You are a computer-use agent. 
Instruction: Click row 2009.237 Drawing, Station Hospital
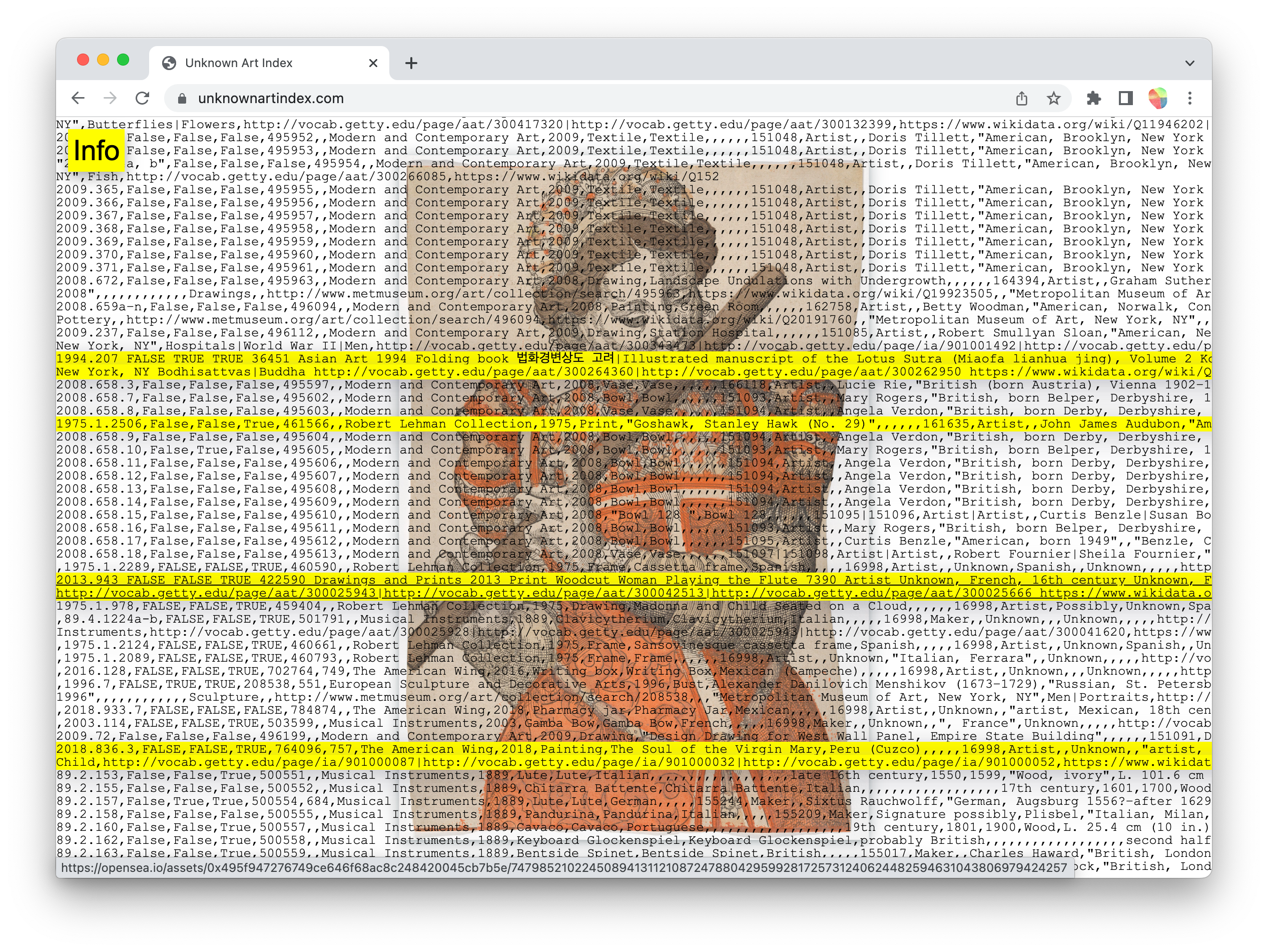(633, 339)
